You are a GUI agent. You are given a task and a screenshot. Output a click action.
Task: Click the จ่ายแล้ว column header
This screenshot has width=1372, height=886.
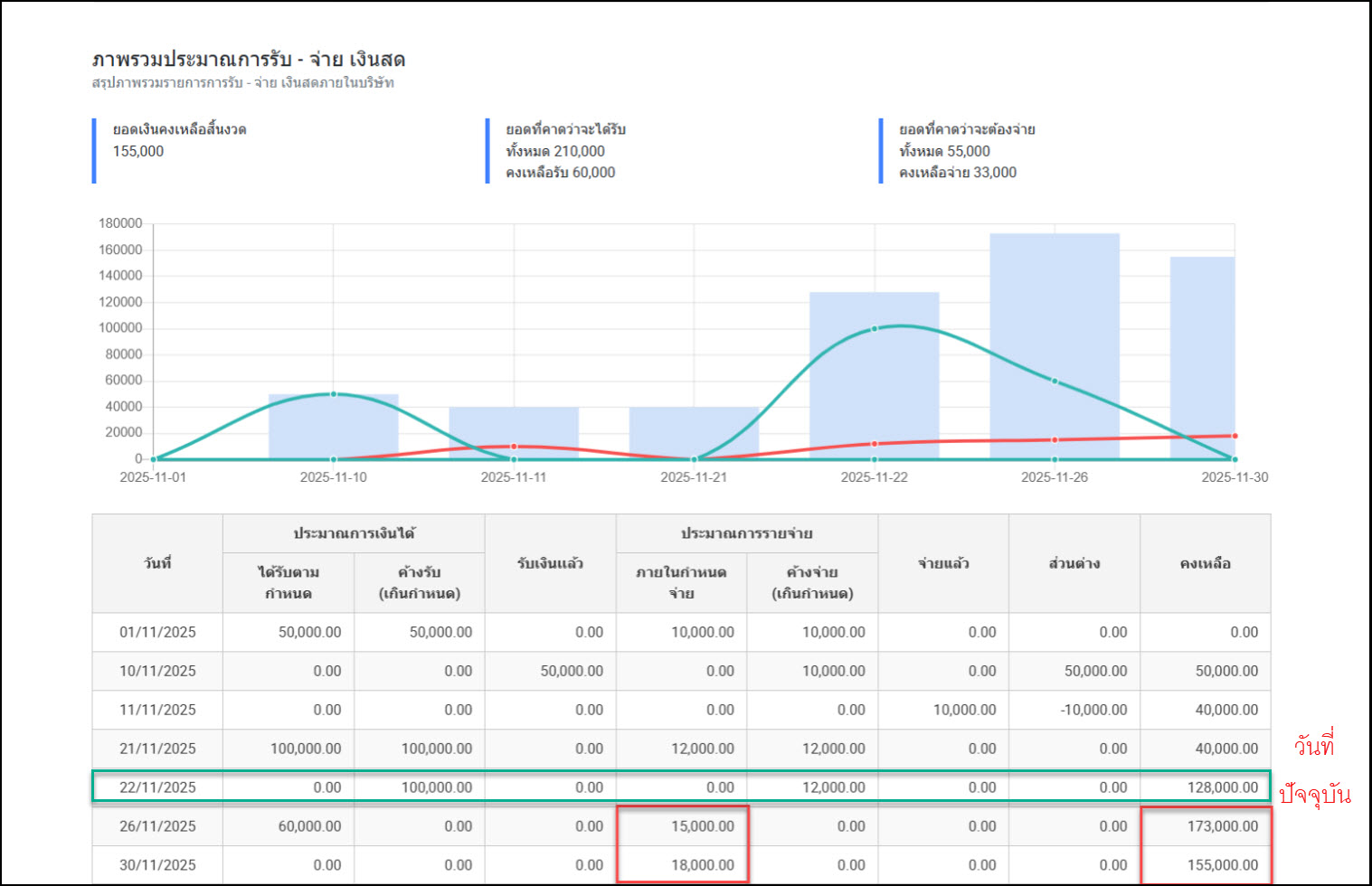tap(942, 563)
